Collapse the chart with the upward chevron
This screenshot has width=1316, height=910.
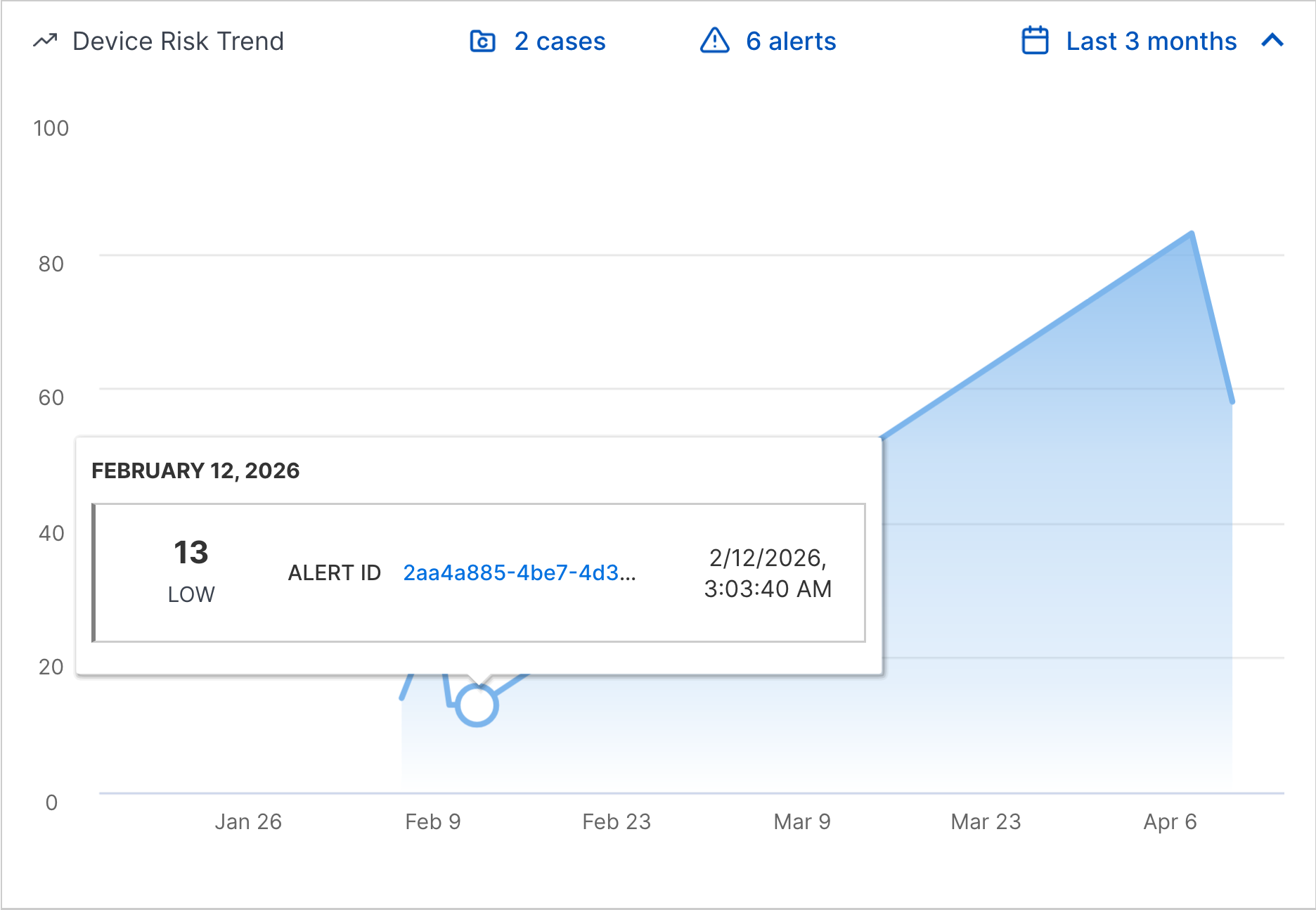(x=1272, y=41)
